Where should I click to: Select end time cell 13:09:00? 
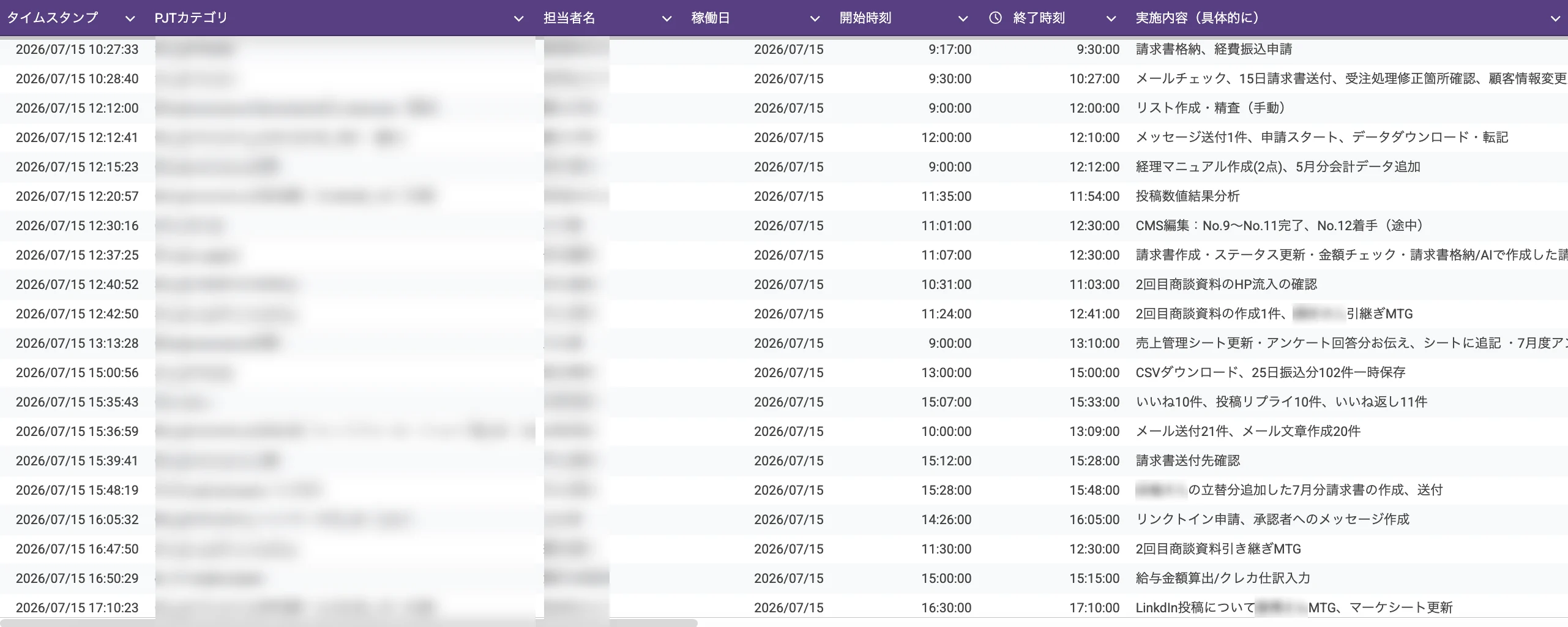coord(1094,431)
